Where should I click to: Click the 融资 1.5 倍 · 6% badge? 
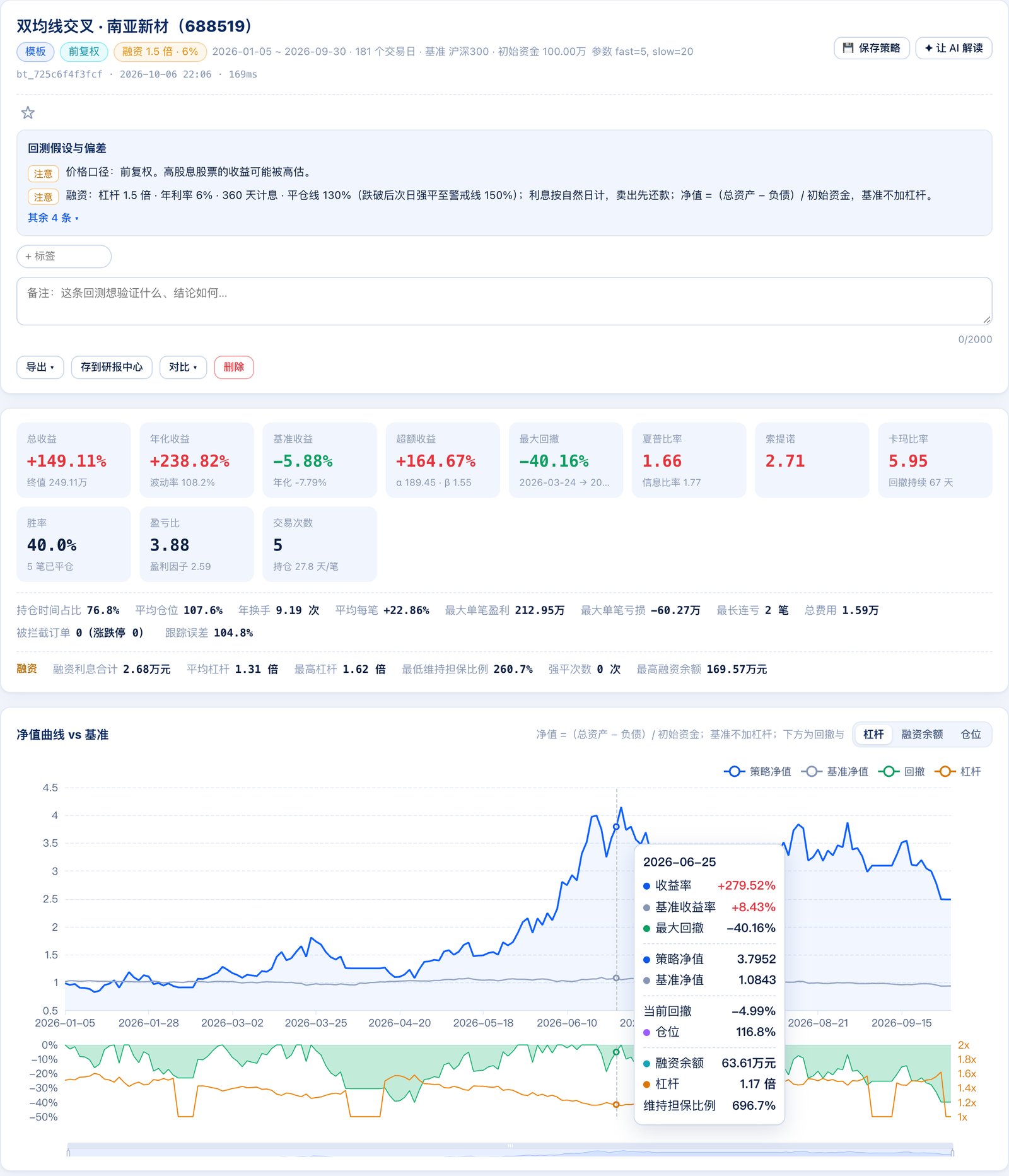pyautogui.click(x=160, y=52)
